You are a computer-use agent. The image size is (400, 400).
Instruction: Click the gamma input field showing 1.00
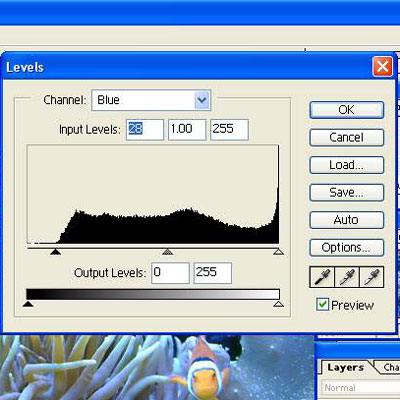pyautogui.click(x=187, y=129)
